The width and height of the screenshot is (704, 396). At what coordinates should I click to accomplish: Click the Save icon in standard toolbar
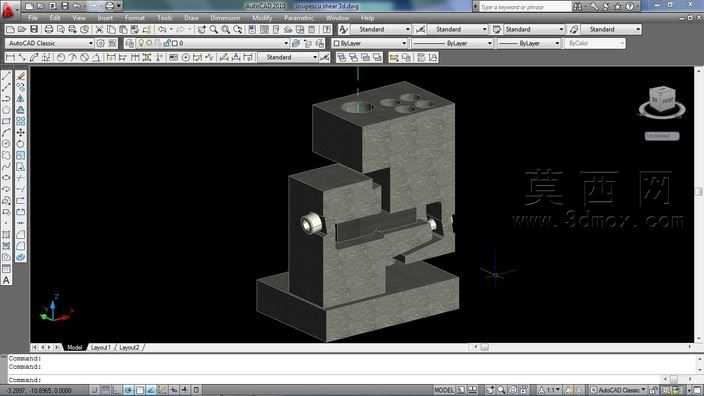click(34, 30)
